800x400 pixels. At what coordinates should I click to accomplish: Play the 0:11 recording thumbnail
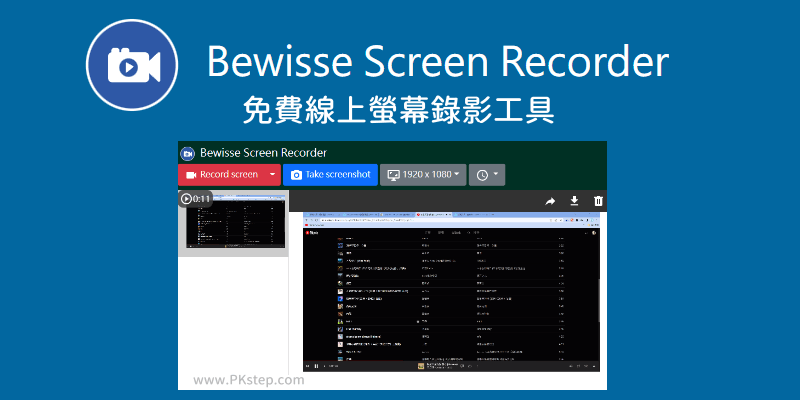[x=233, y=223]
